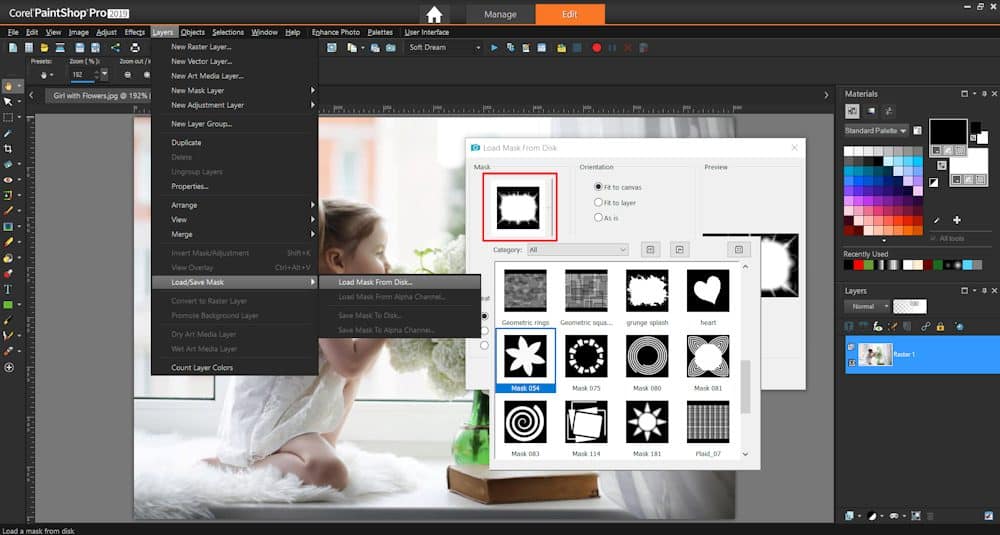The height and width of the screenshot is (535, 1000).
Task: Select the heart mask thumbnail
Action: coord(708,291)
